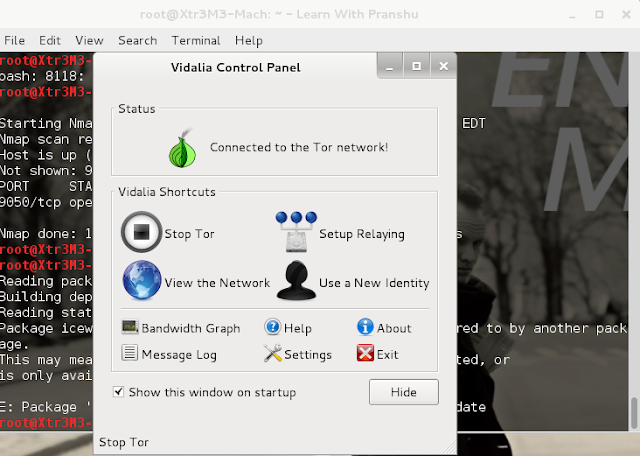Open the Bandwidth Graph icon
Screen dimensions: 640x456
click(x=129, y=327)
